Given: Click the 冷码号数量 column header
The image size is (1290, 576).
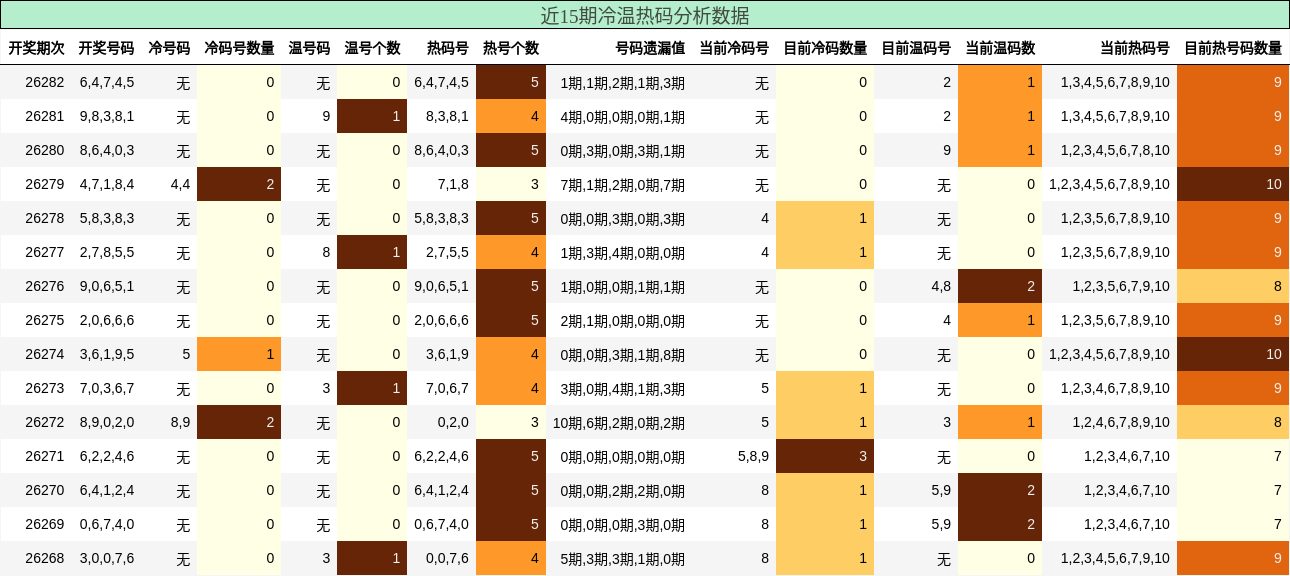Looking at the screenshot, I should [x=239, y=48].
